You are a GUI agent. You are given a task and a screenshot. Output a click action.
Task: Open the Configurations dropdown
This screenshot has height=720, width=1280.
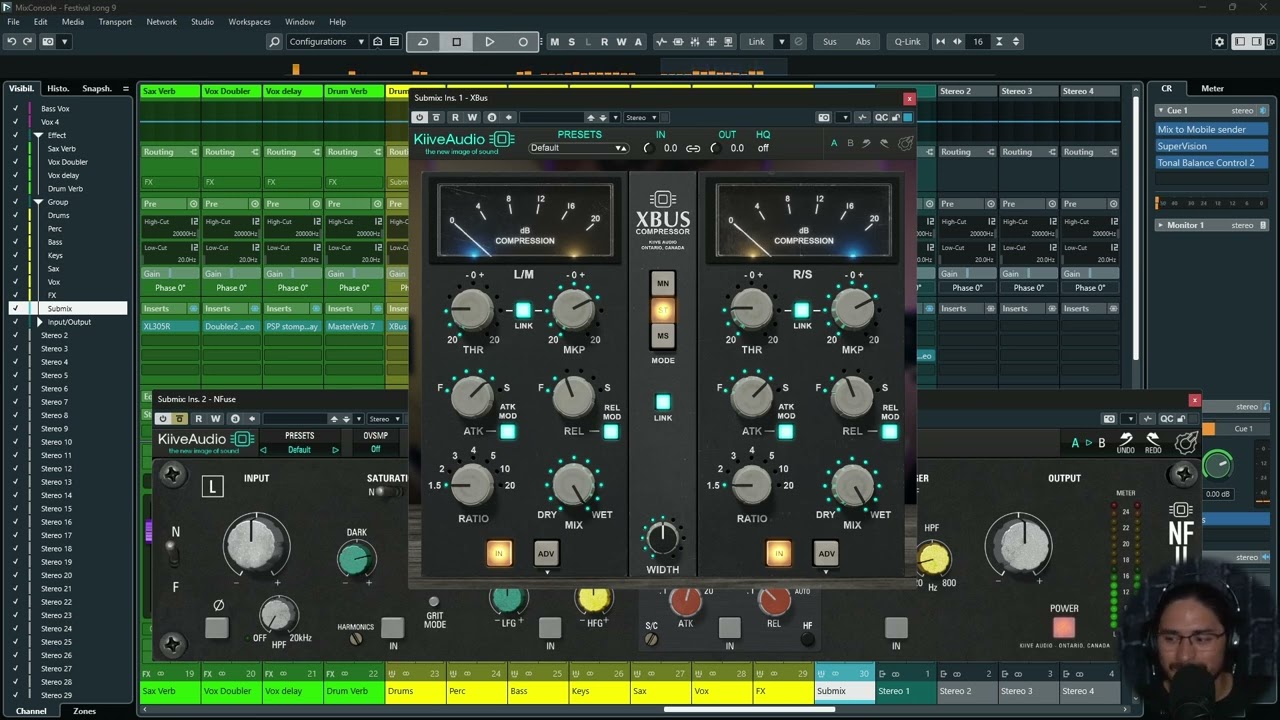[327, 42]
